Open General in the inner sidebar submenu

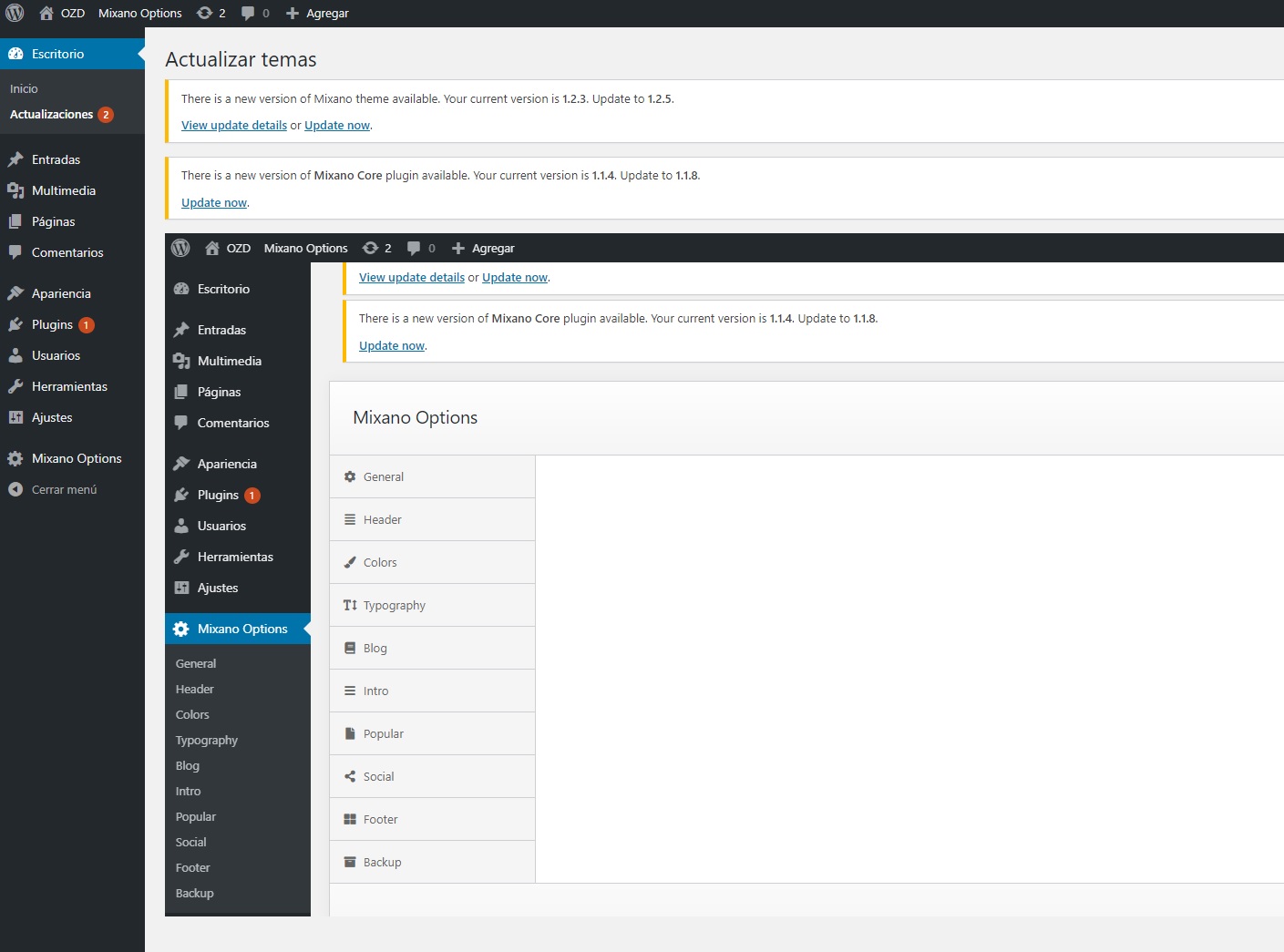tap(196, 664)
